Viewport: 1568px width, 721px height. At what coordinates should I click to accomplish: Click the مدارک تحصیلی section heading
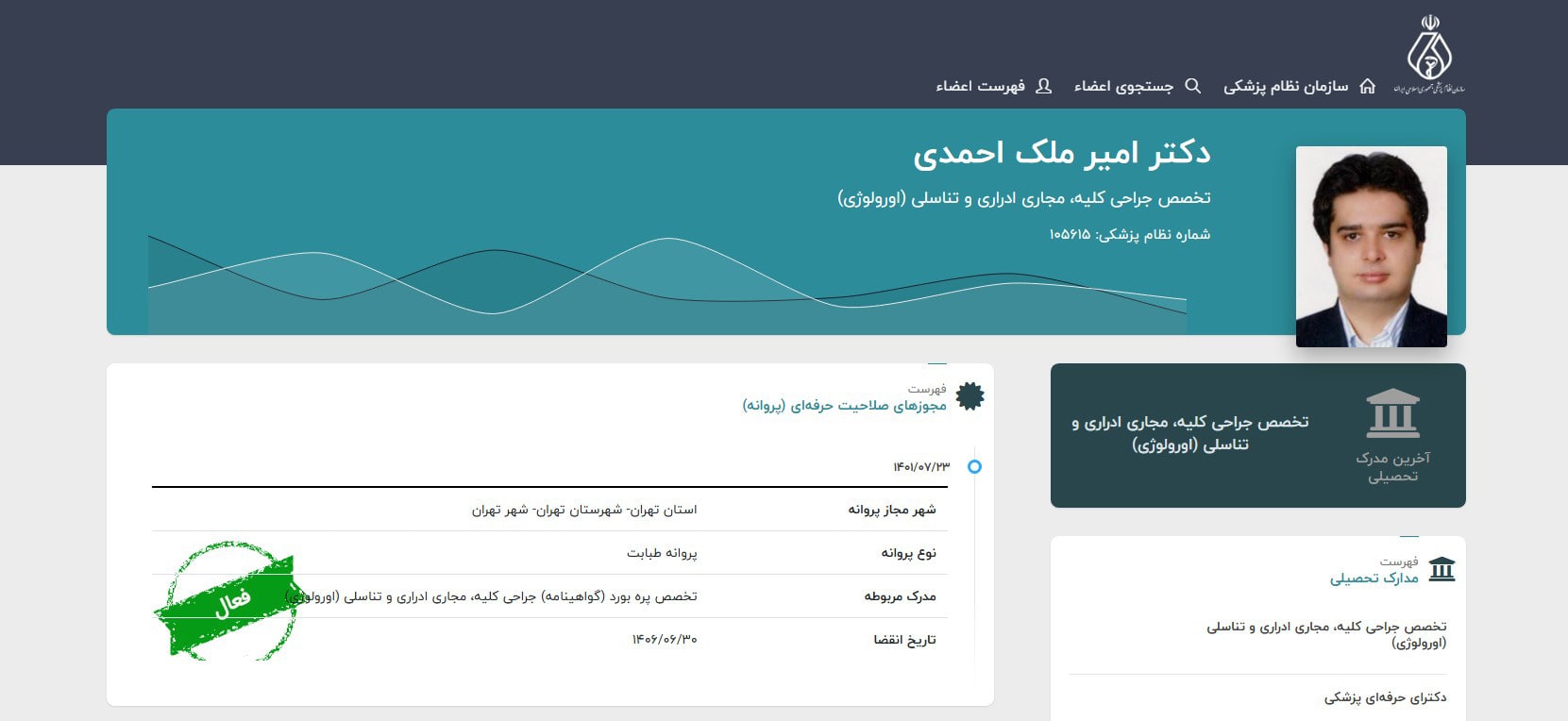pyautogui.click(x=1374, y=578)
